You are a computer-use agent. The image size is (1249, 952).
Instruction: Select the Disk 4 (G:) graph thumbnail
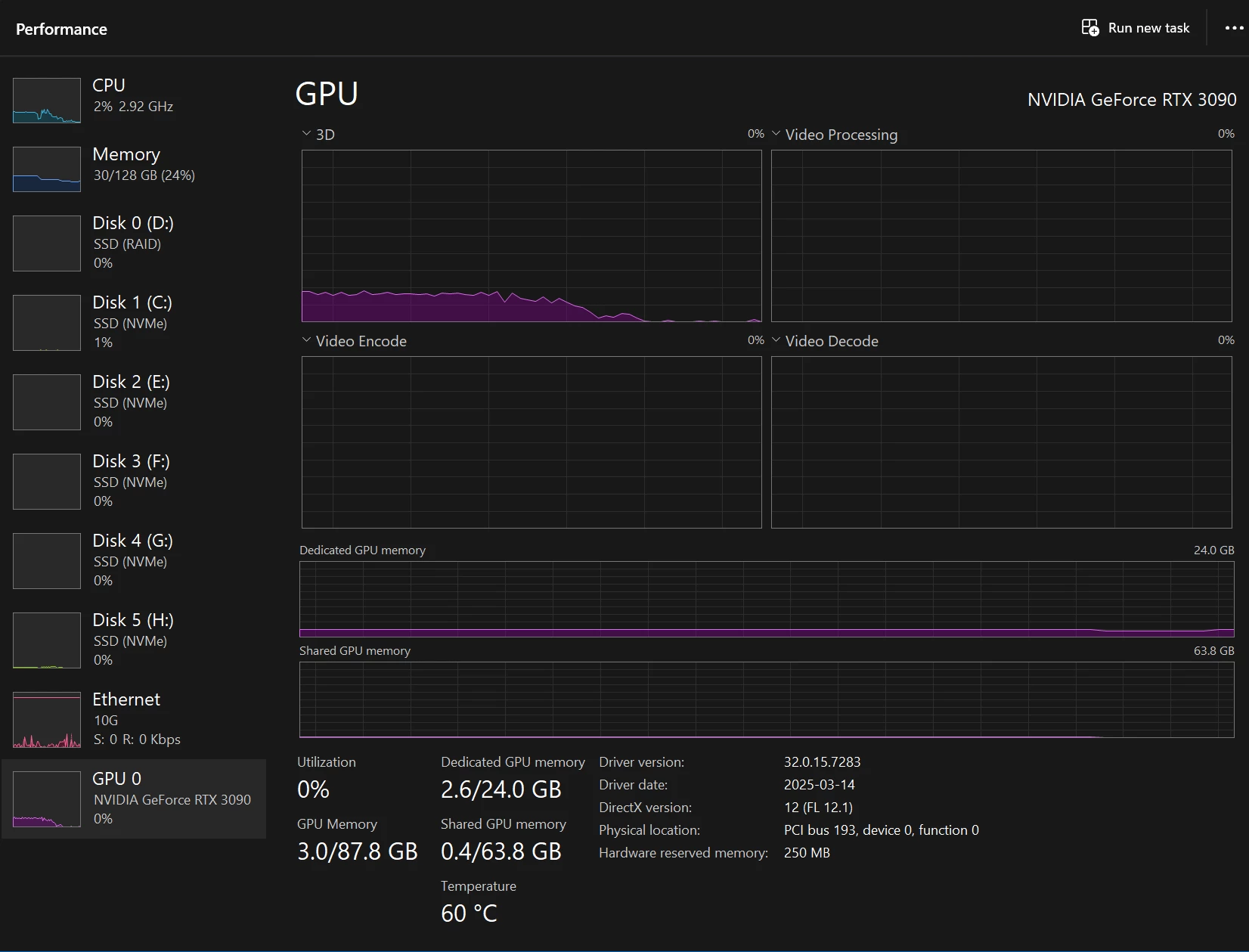pyautogui.click(x=47, y=561)
